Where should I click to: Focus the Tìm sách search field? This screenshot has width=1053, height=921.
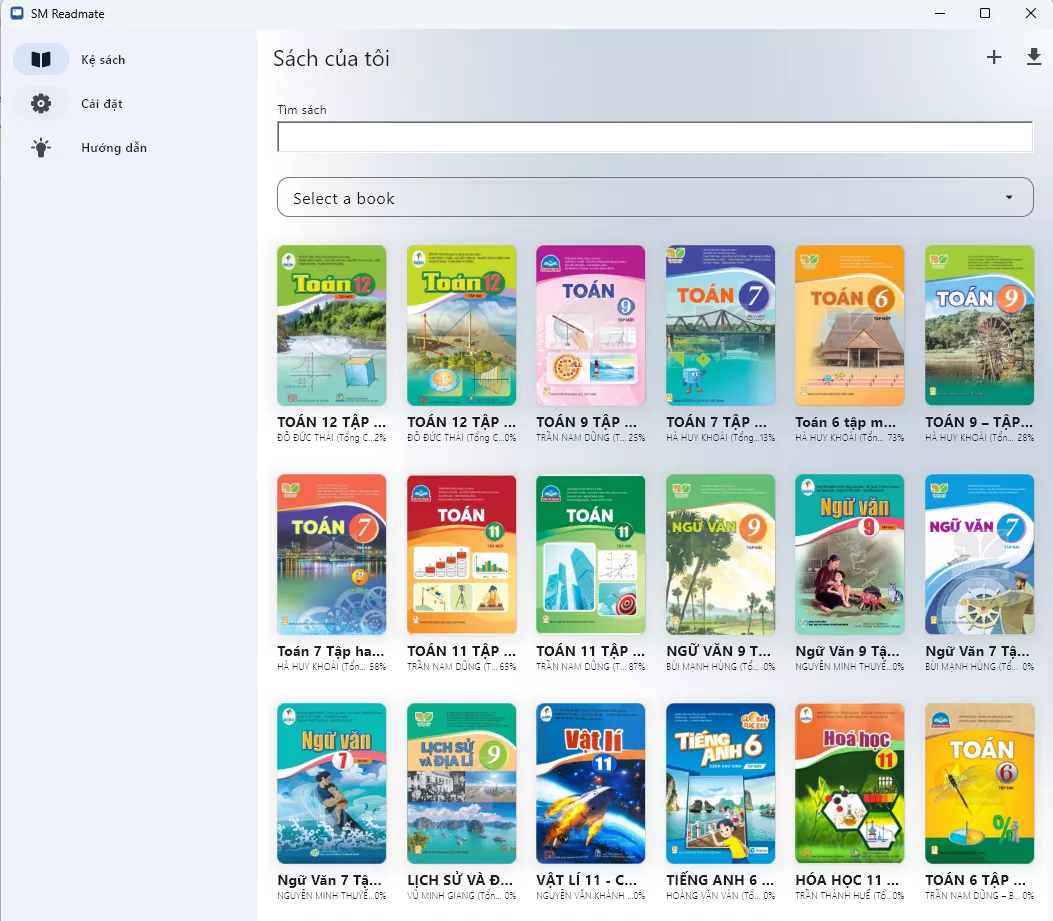click(x=654, y=137)
